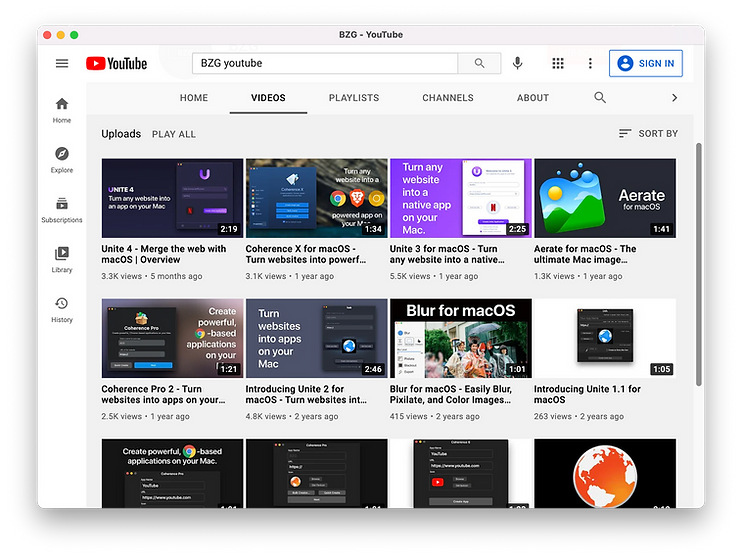
Task: Click title 'Coherence X for macOS'
Action: pos(306,254)
